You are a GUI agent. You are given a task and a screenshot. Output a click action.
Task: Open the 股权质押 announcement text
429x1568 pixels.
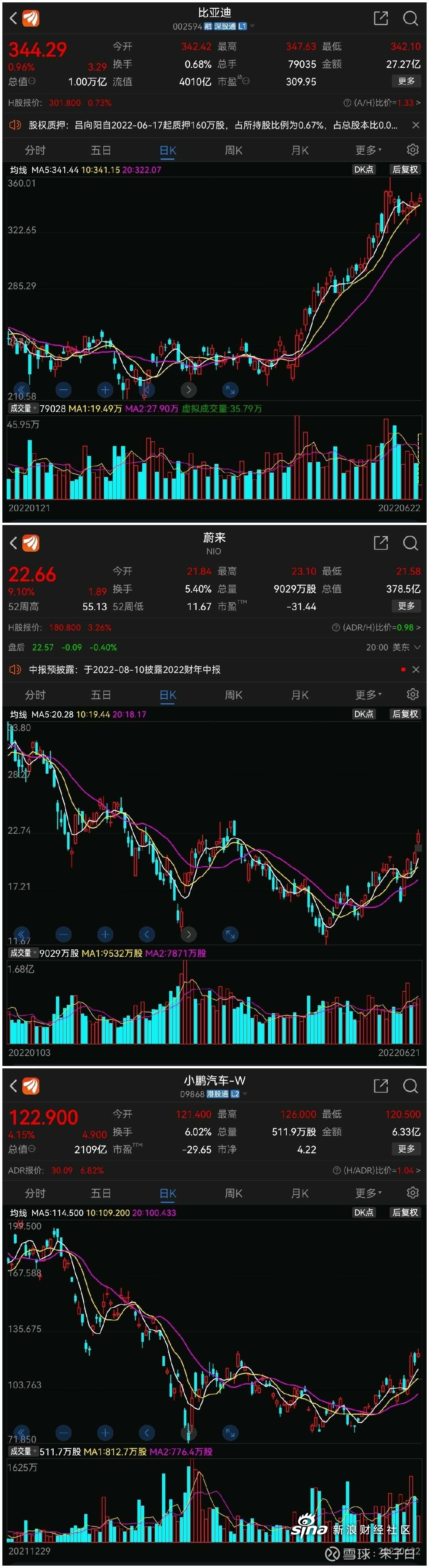(213, 125)
